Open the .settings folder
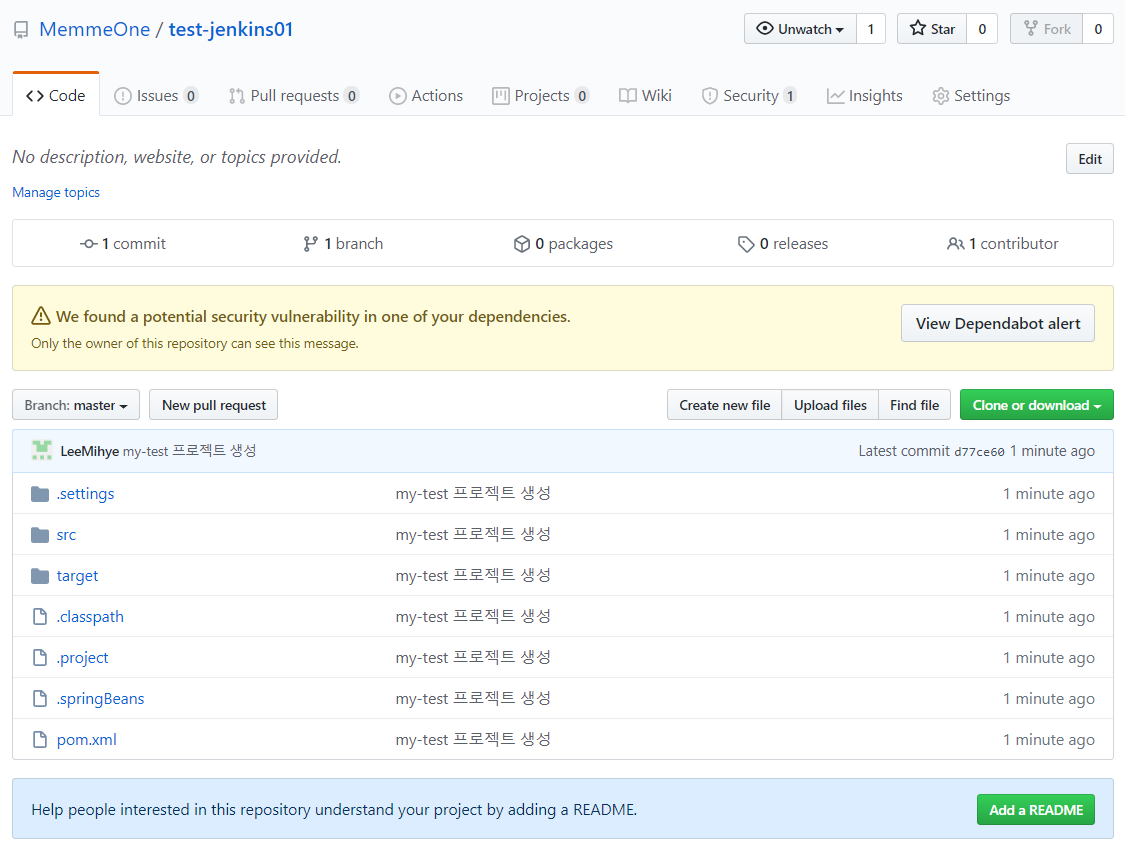Screen dimensions: 1125x848 tap(85, 494)
